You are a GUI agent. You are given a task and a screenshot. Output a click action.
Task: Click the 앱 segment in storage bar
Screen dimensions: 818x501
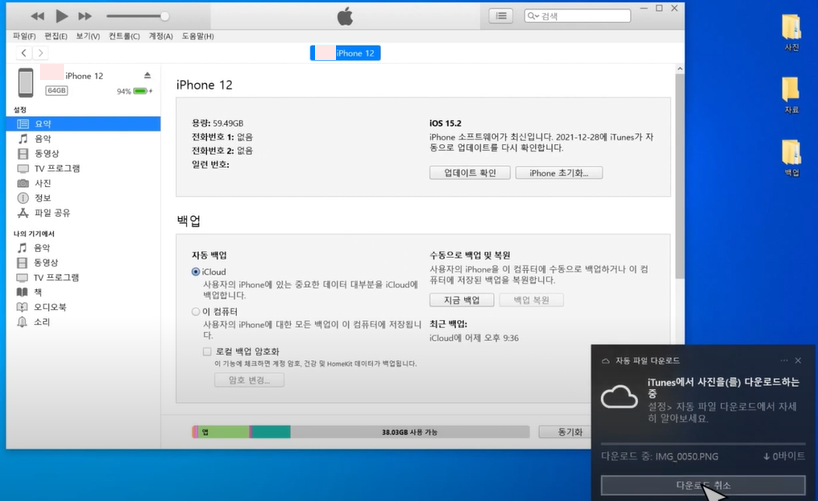[224, 432]
